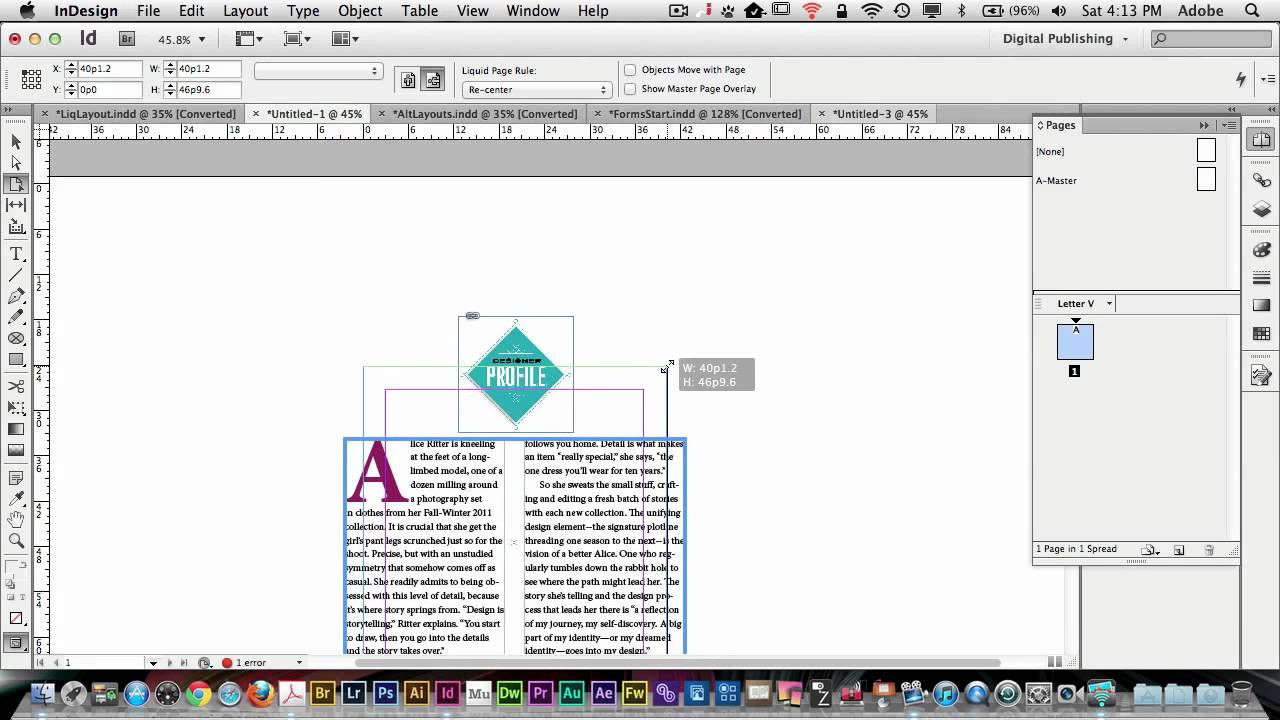The height and width of the screenshot is (720, 1280).
Task: Open the Arrange Documents dropdown
Action: 345,39
